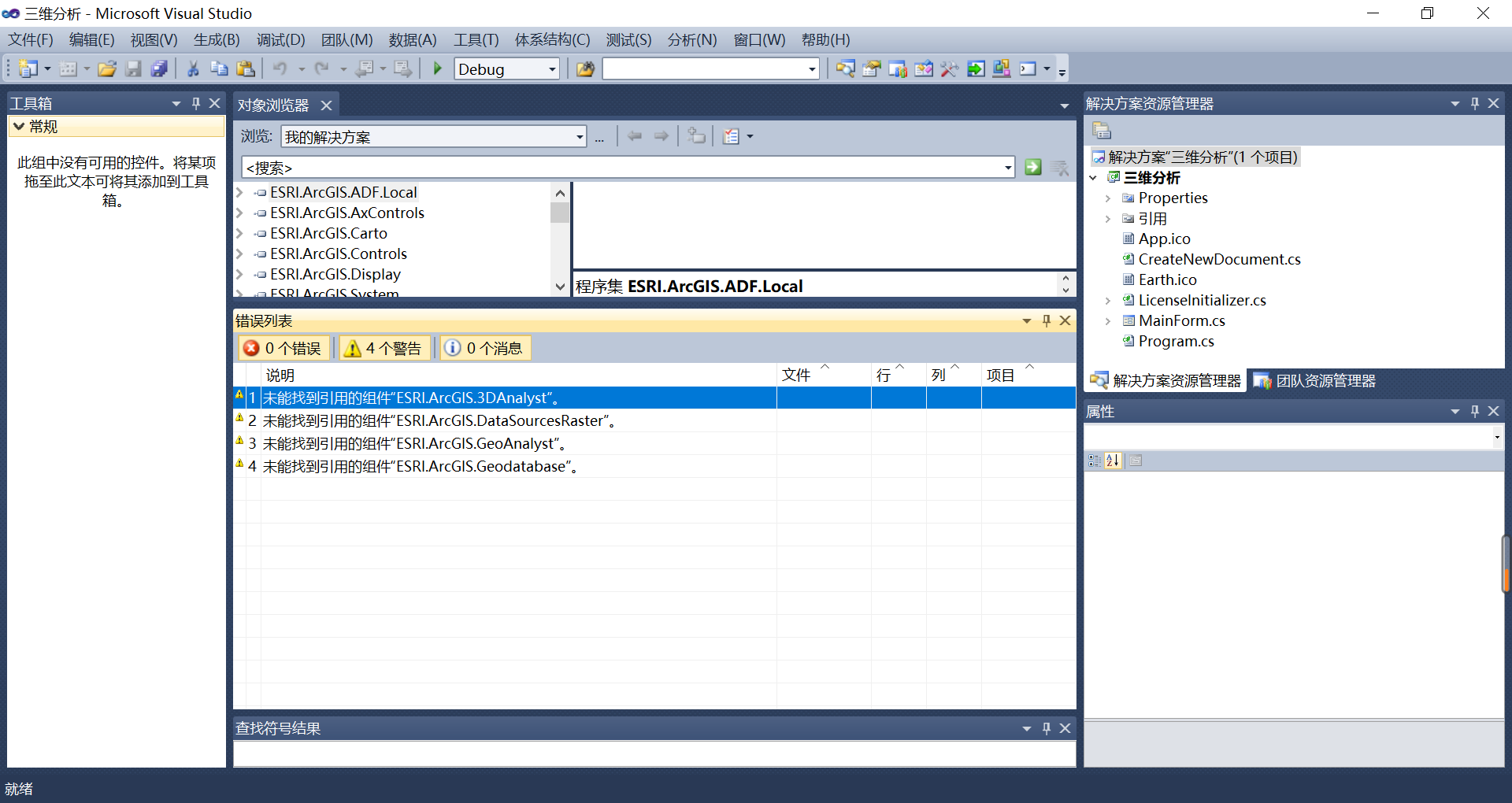The height and width of the screenshot is (803, 1512).
Task: Close the 对象浏览器 document tab
Action: coord(326,105)
